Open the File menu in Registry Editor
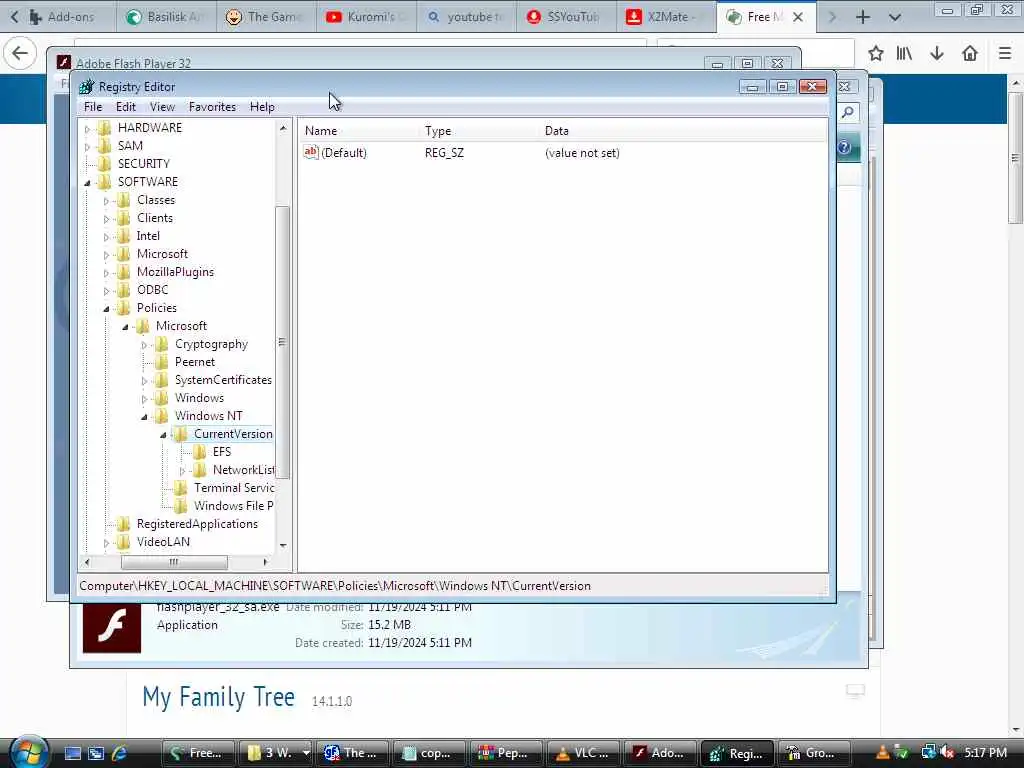1024x768 pixels. point(93,106)
